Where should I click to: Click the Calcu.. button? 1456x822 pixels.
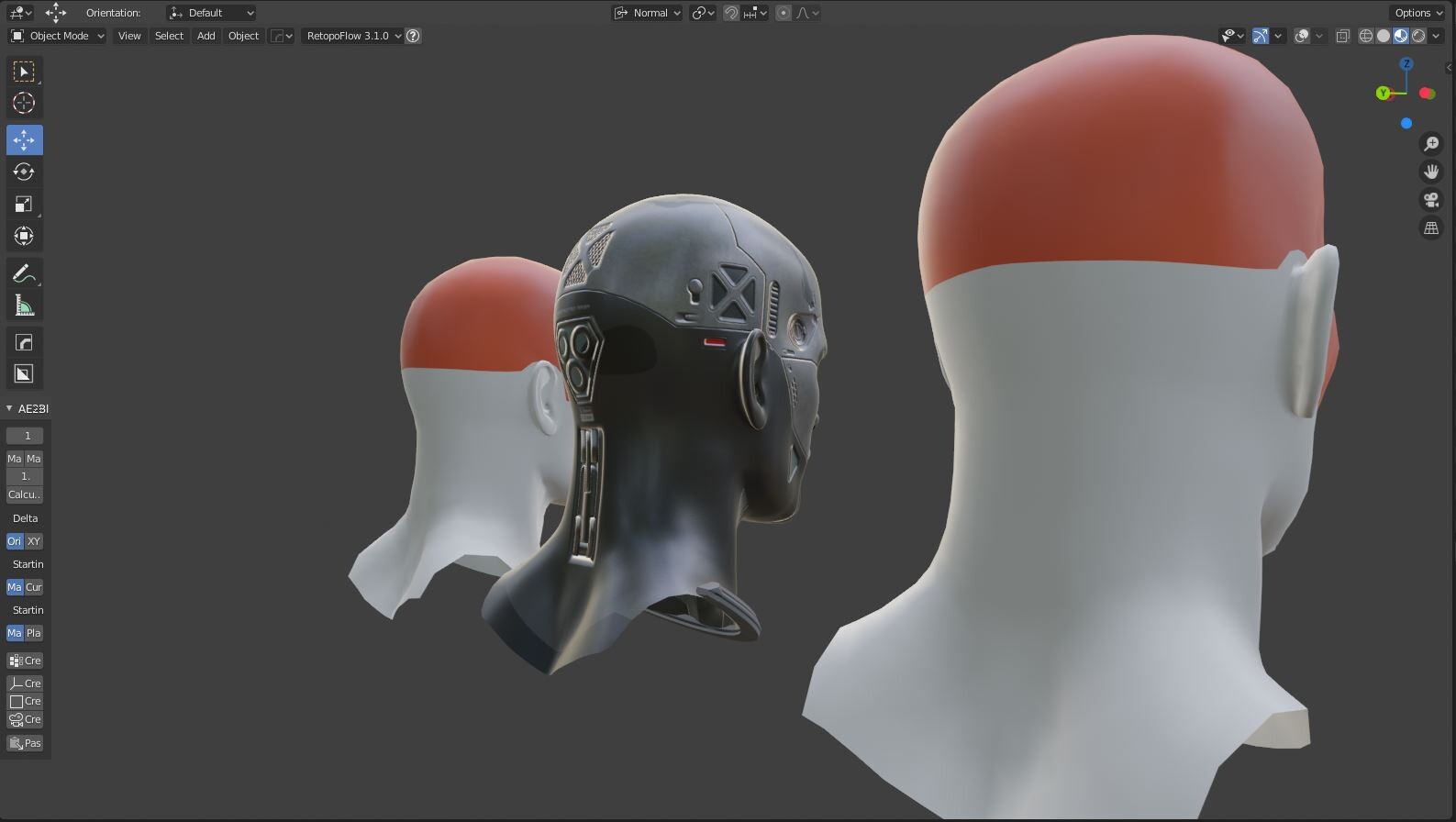(25, 494)
